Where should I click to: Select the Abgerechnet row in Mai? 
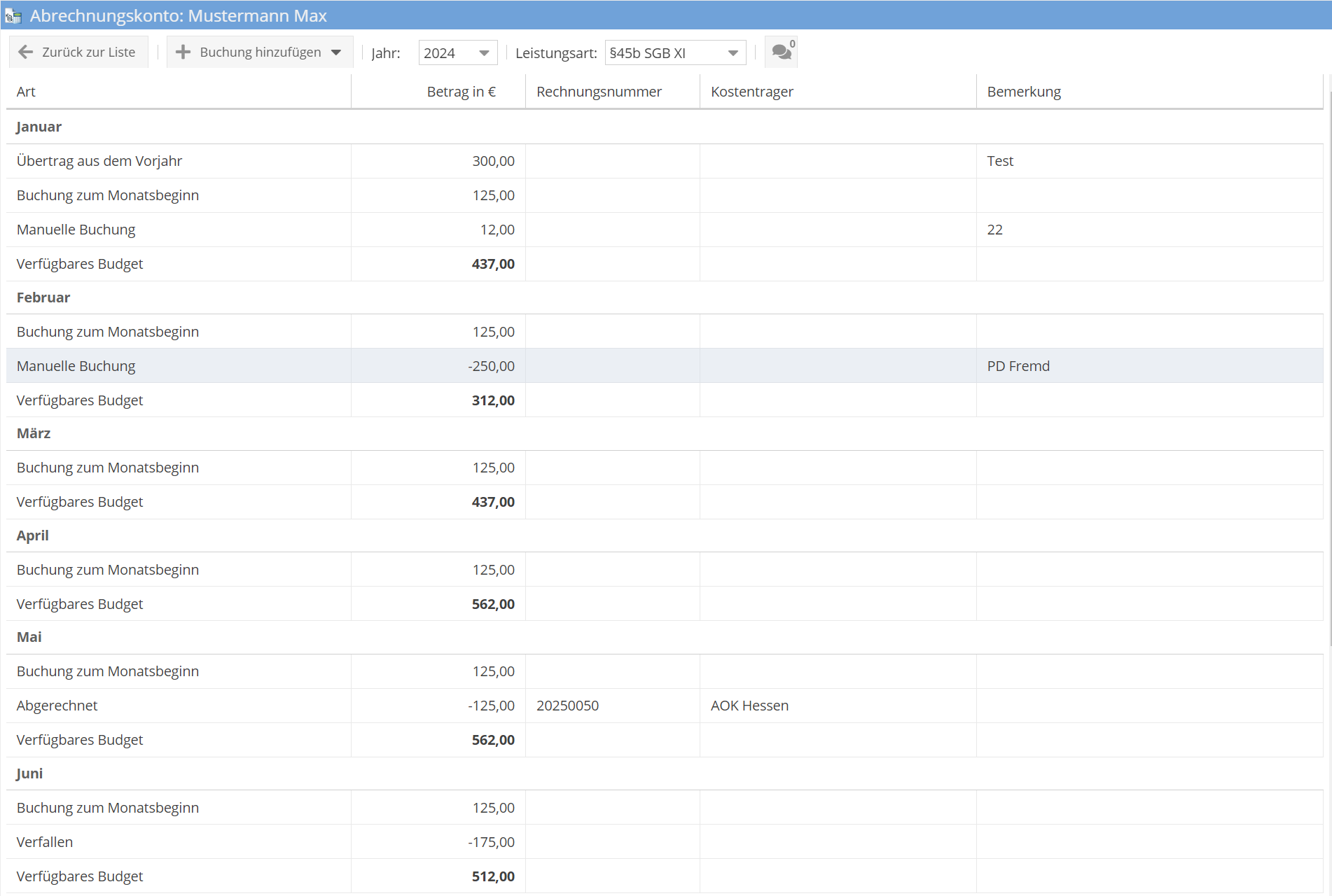pos(57,706)
